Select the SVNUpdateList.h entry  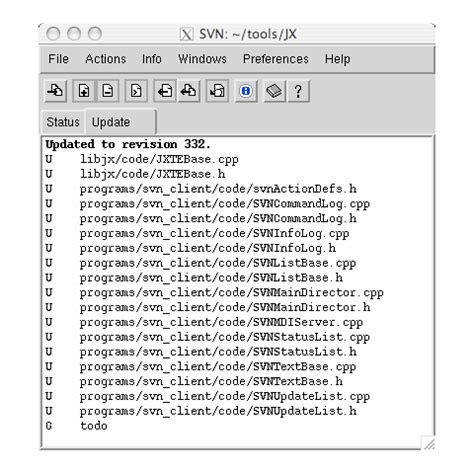[201, 411]
